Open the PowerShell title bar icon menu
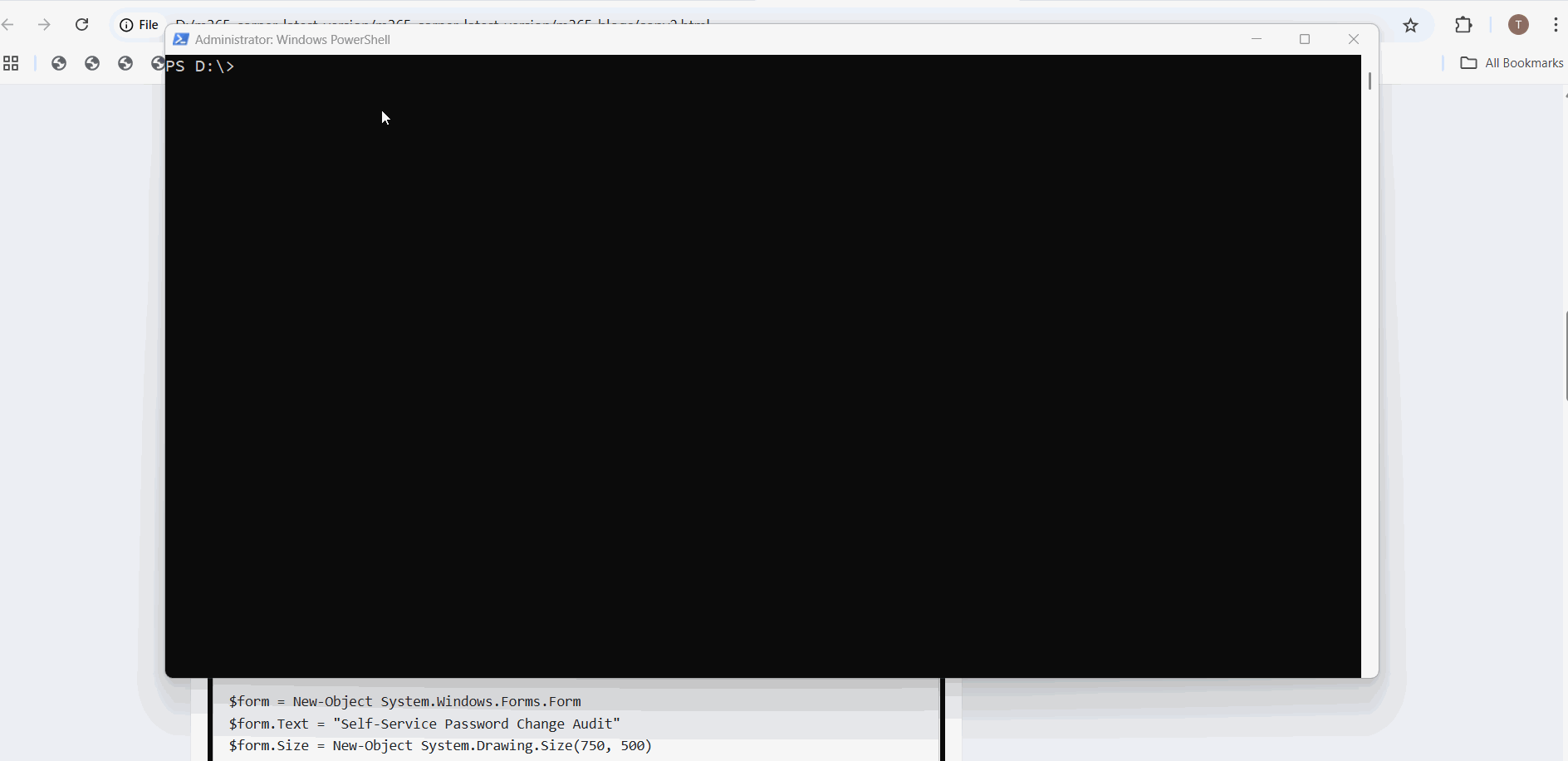Image resolution: width=1568 pixels, height=761 pixels. click(180, 39)
